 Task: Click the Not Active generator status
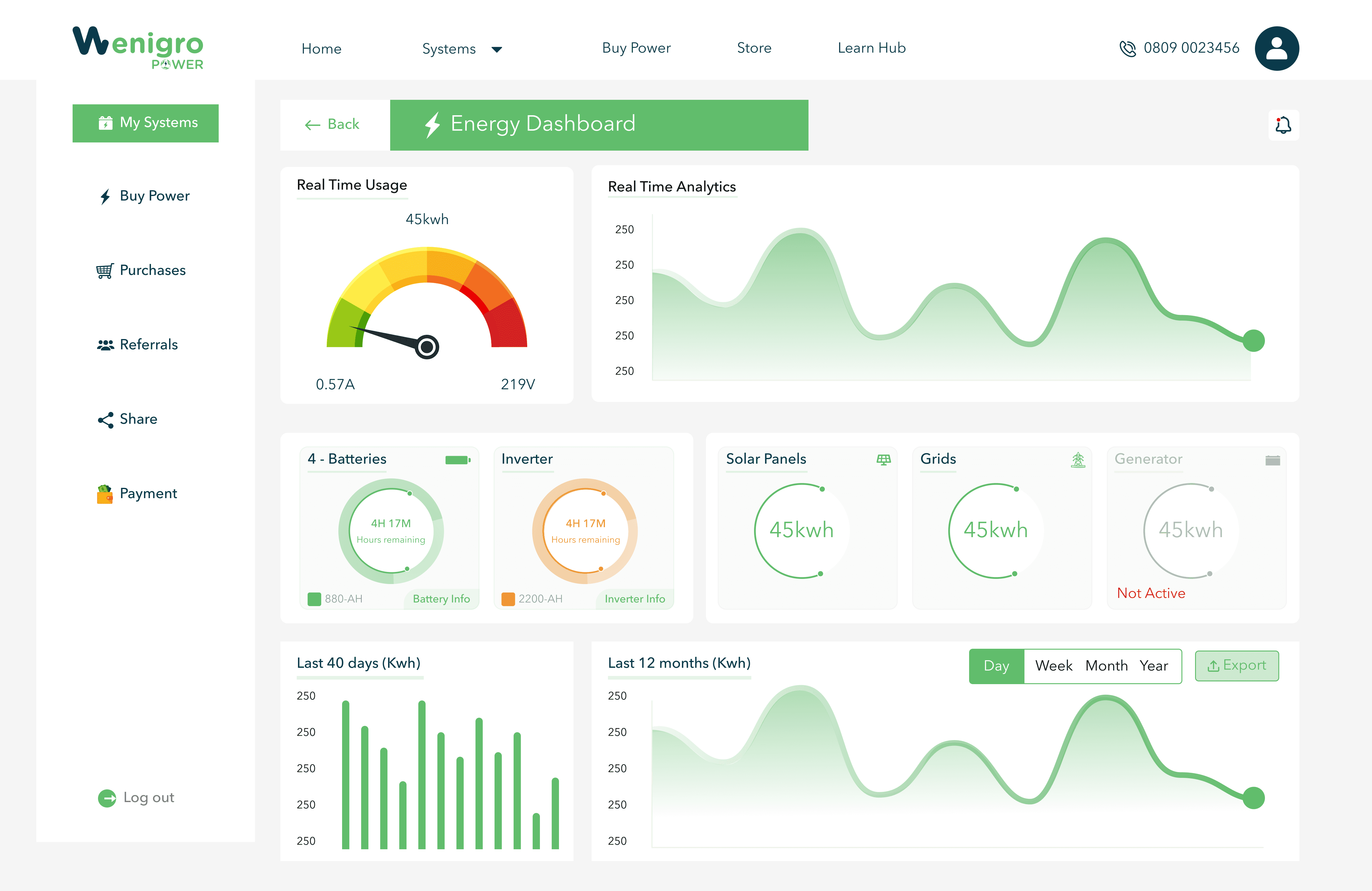pyautogui.click(x=1151, y=594)
